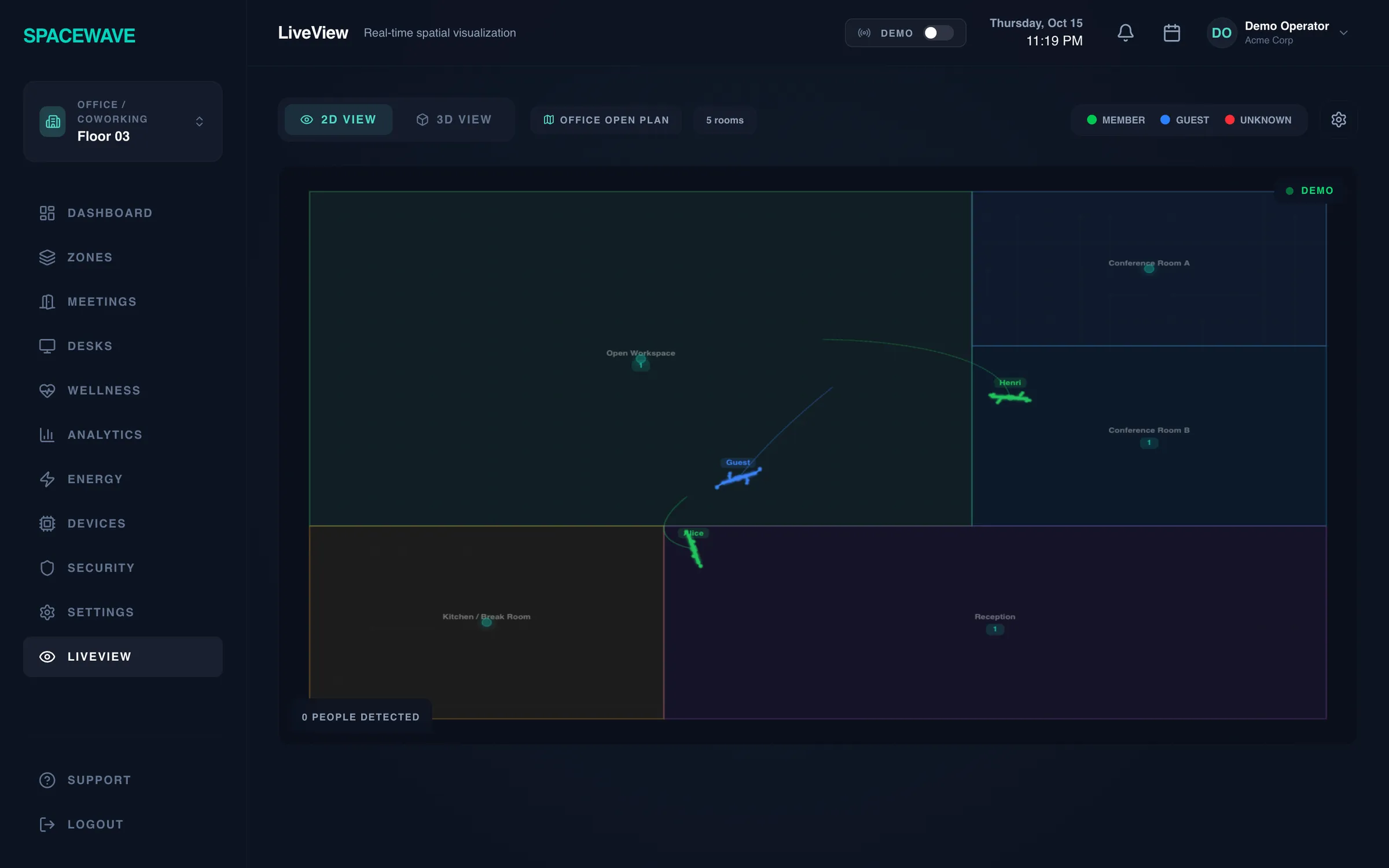
Task: Select Henri's marker on the map
Action: tap(1010, 397)
